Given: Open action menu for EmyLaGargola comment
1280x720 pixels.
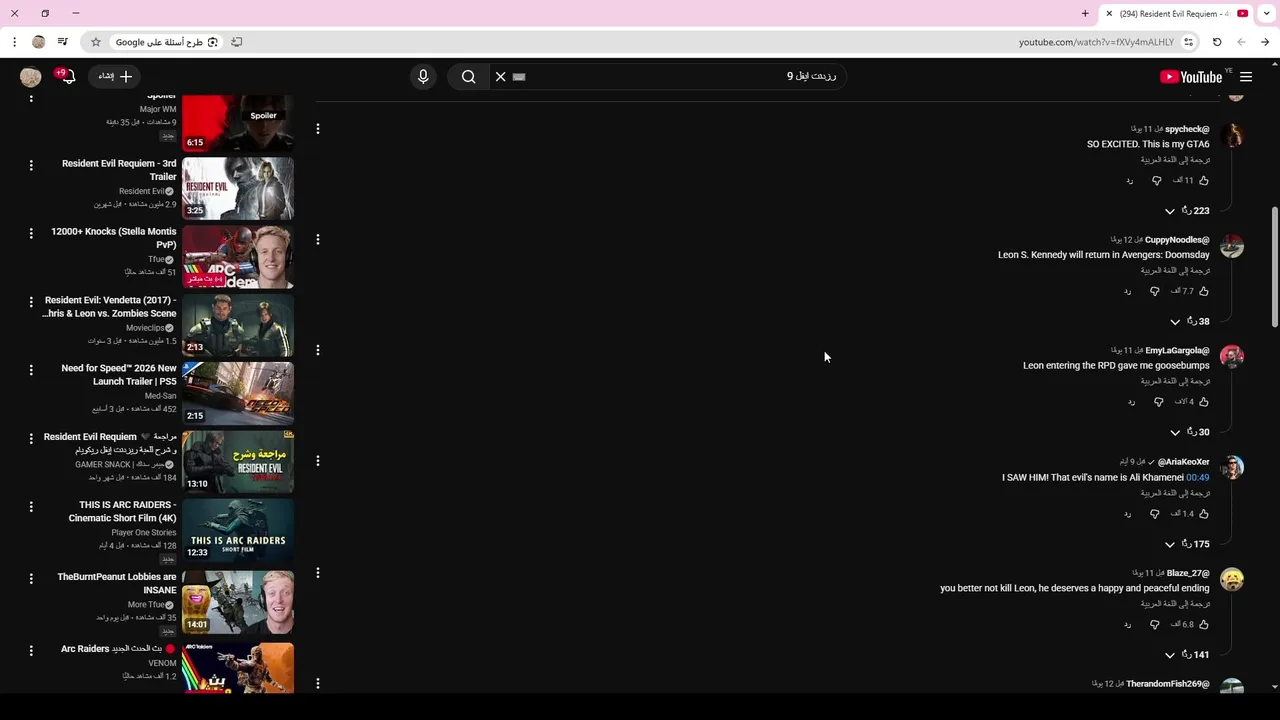Looking at the screenshot, I should coord(318,350).
